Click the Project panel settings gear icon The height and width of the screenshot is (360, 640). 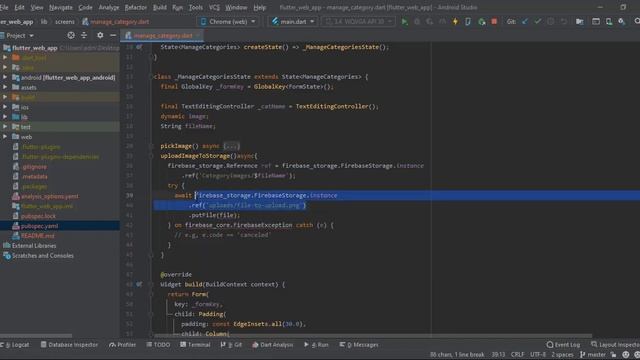(x=100, y=36)
